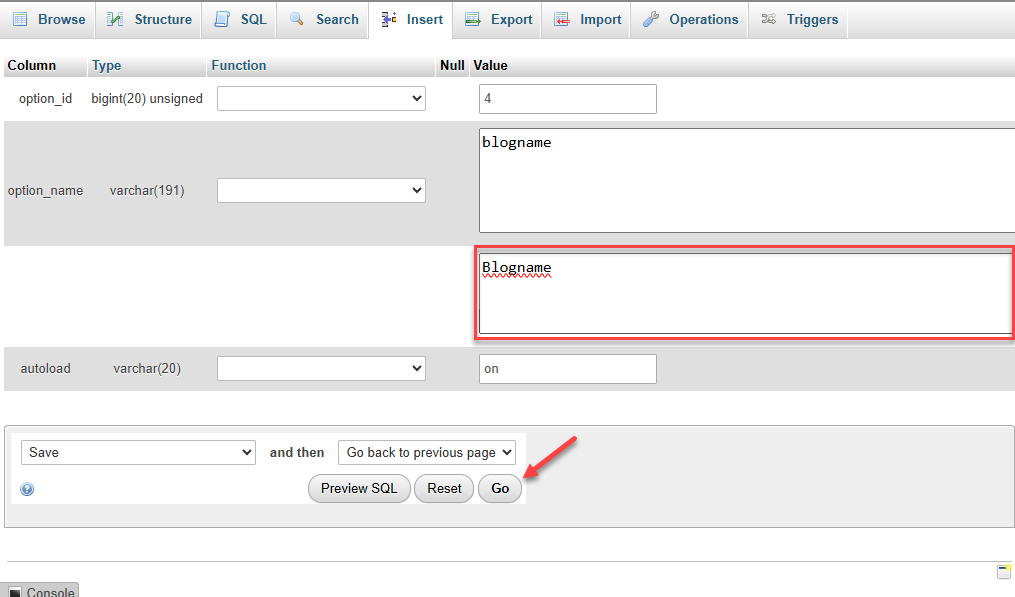Image resolution: width=1015 pixels, height=597 pixels.
Task: Open the Search tab
Action: [x=324, y=20]
